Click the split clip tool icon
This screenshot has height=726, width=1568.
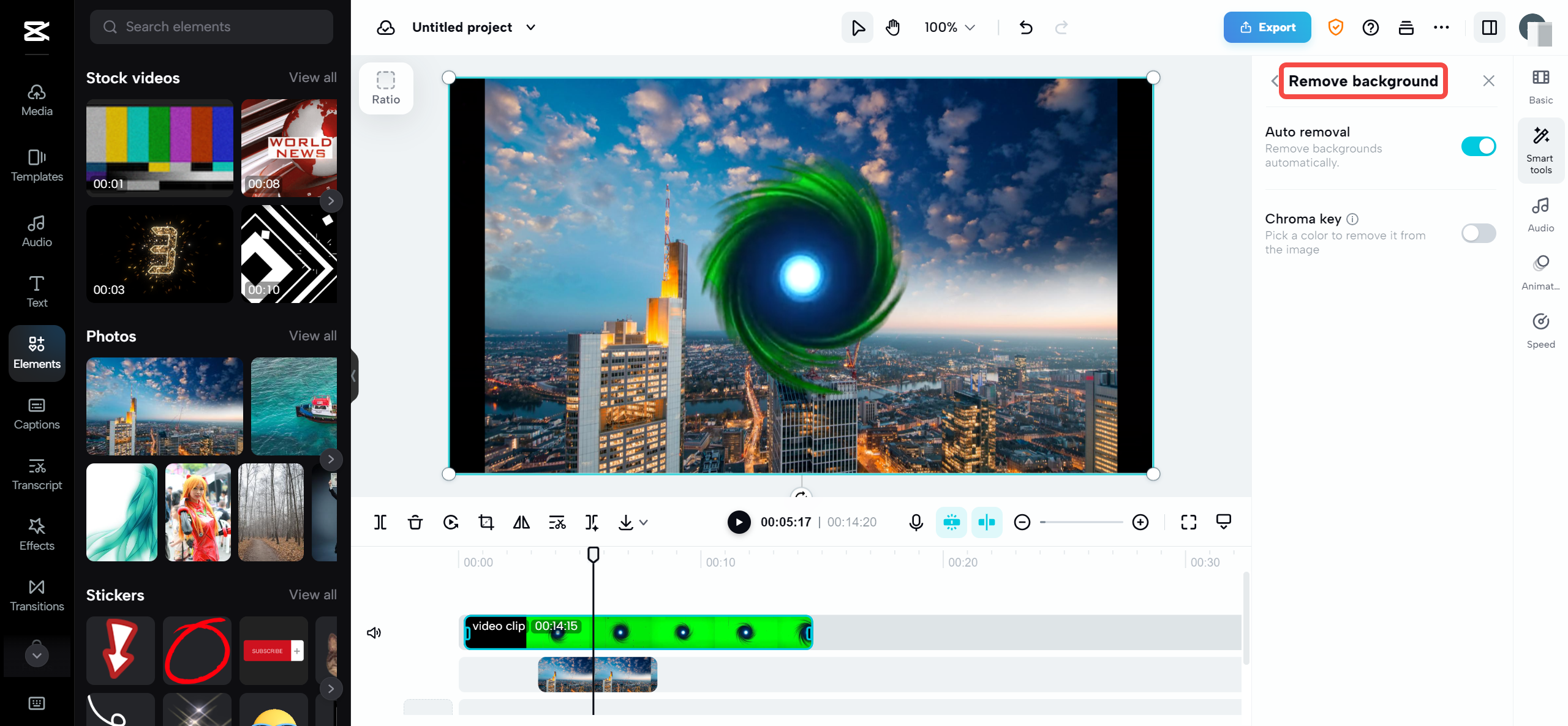pos(380,522)
